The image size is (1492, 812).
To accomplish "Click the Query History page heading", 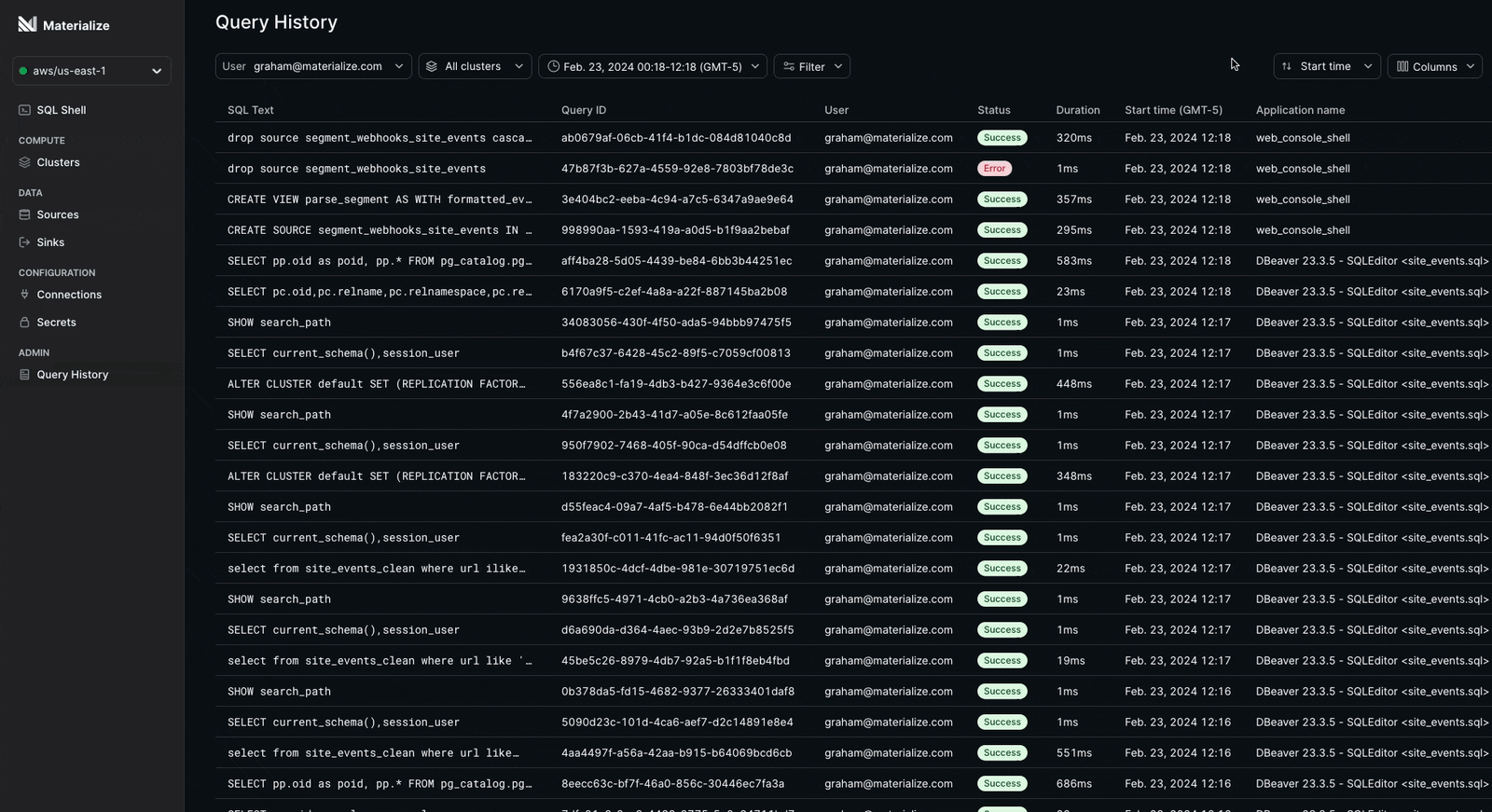I will click(x=276, y=22).
